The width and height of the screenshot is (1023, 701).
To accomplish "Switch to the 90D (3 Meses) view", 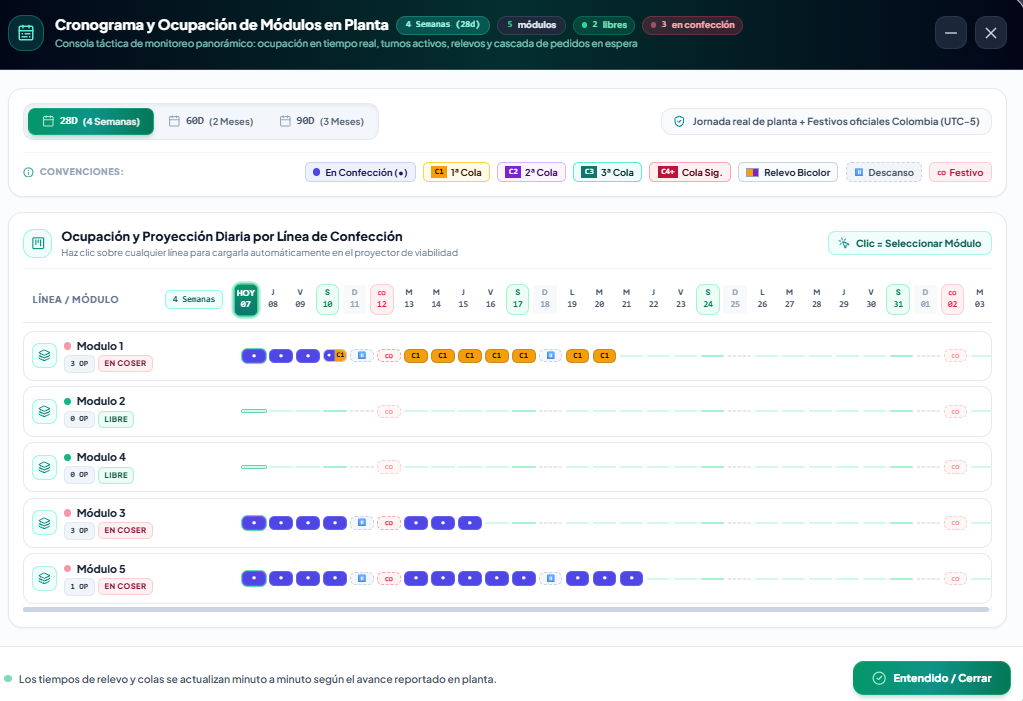I will pyautogui.click(x=322, y=121).
